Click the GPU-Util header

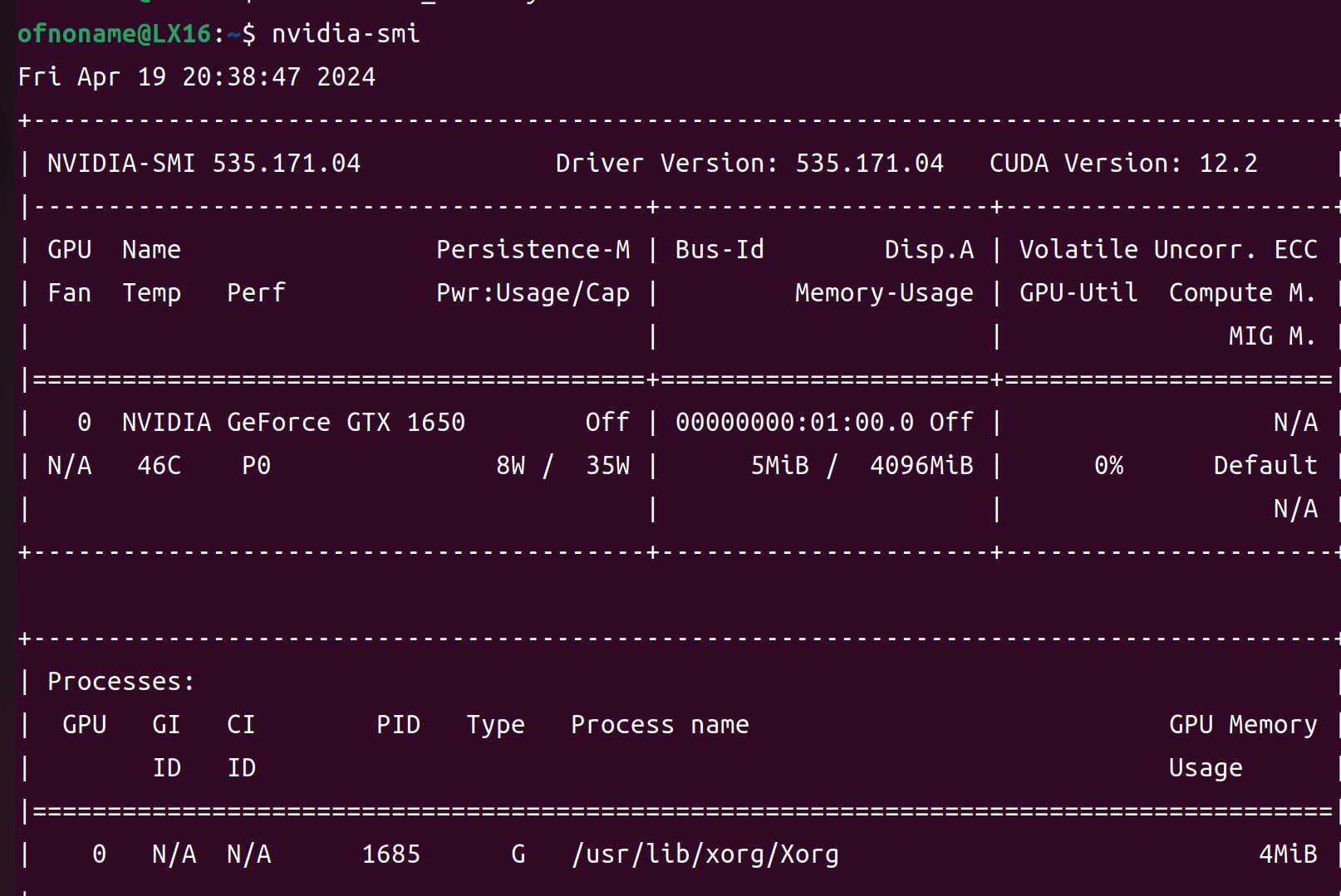(1078, 293)
